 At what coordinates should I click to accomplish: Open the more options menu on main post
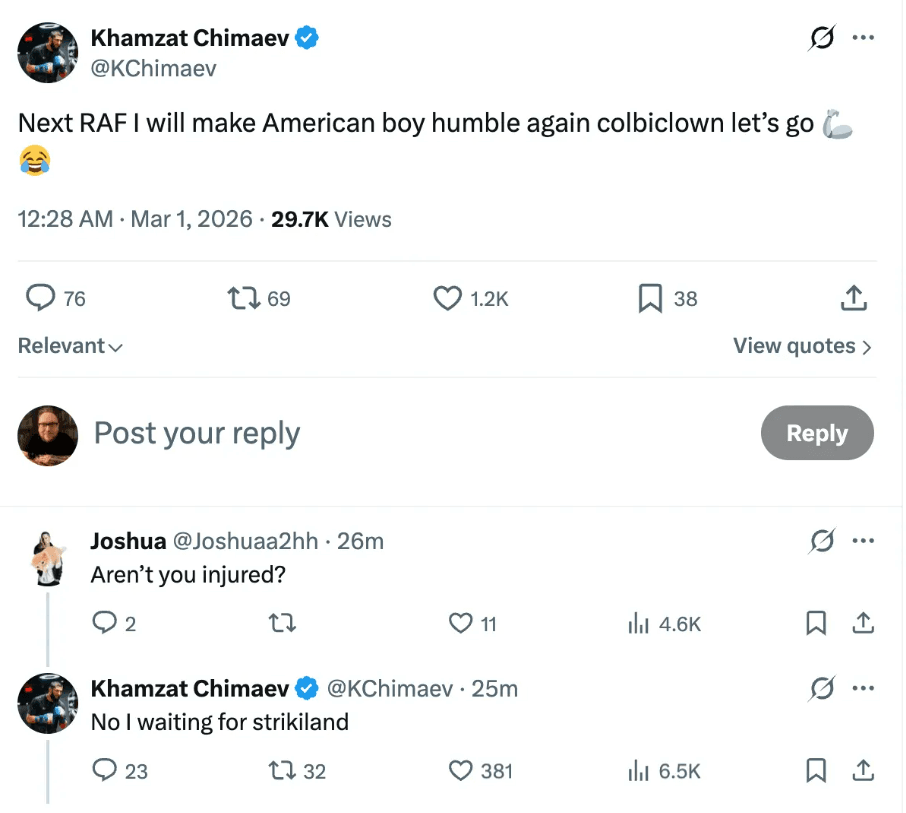pos(862,38)
